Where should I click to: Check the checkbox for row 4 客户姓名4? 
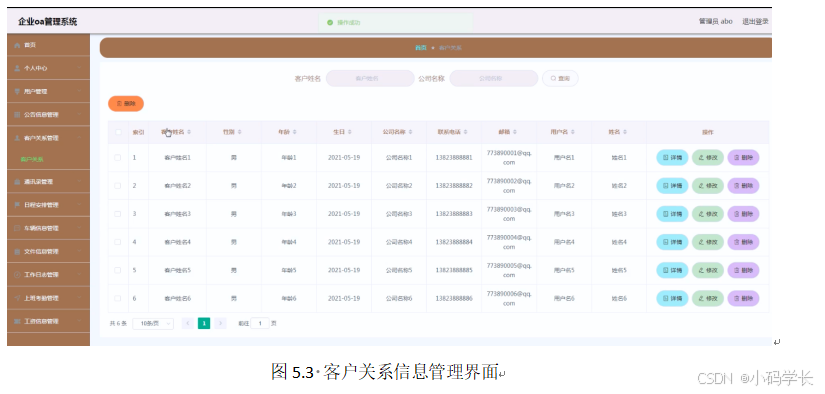coord(118,242)
